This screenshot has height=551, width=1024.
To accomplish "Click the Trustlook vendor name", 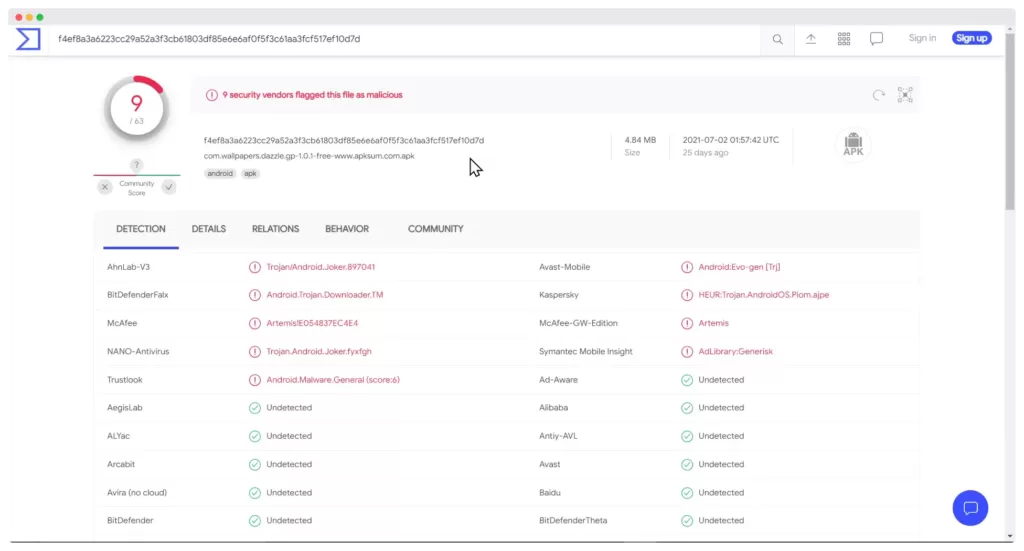I will point(125,380).
